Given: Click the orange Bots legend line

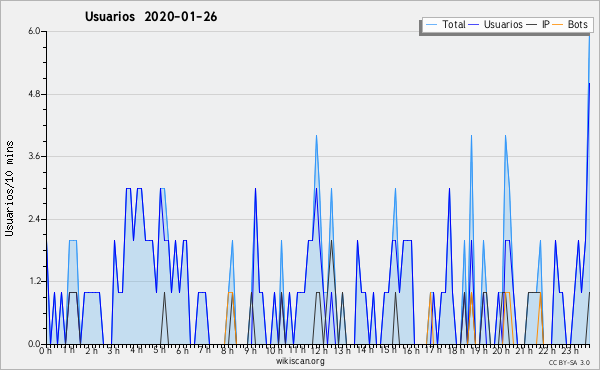Looking at the screenshot, I should click(558, 24).
